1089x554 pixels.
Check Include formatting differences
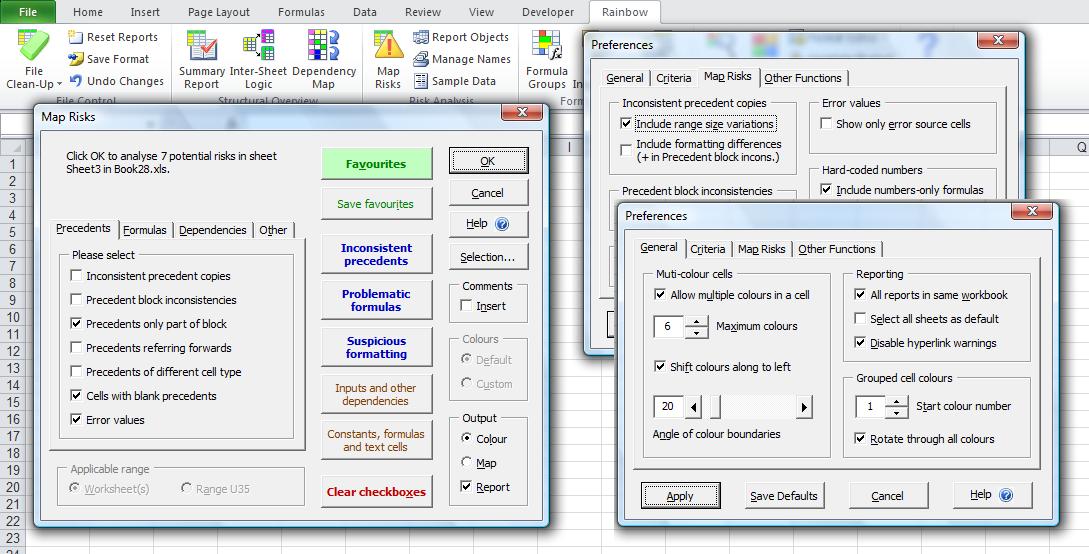click(x=626, y=148)
